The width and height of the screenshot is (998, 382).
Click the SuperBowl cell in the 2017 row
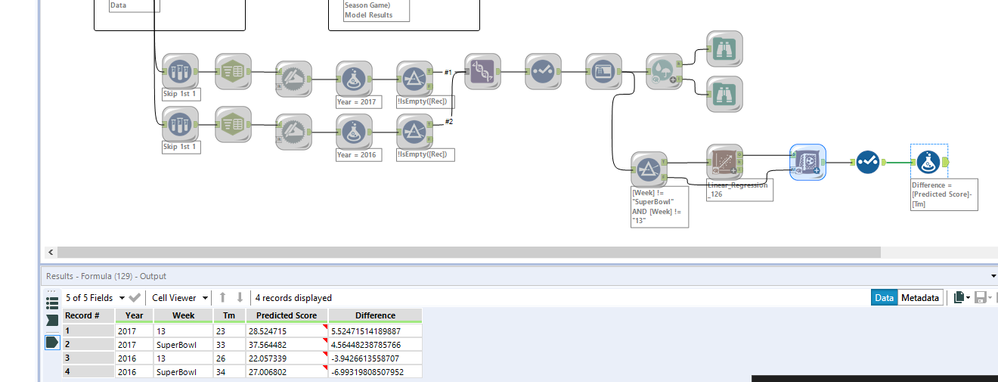183,344
